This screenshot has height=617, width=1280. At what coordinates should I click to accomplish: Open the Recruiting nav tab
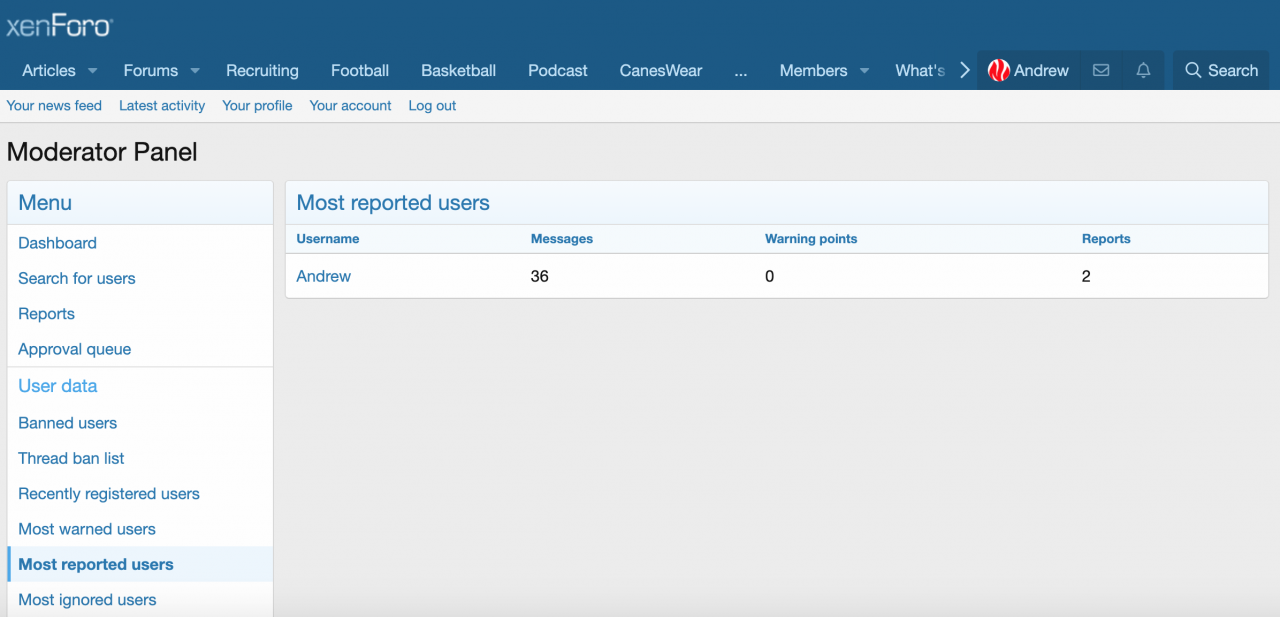262,70
